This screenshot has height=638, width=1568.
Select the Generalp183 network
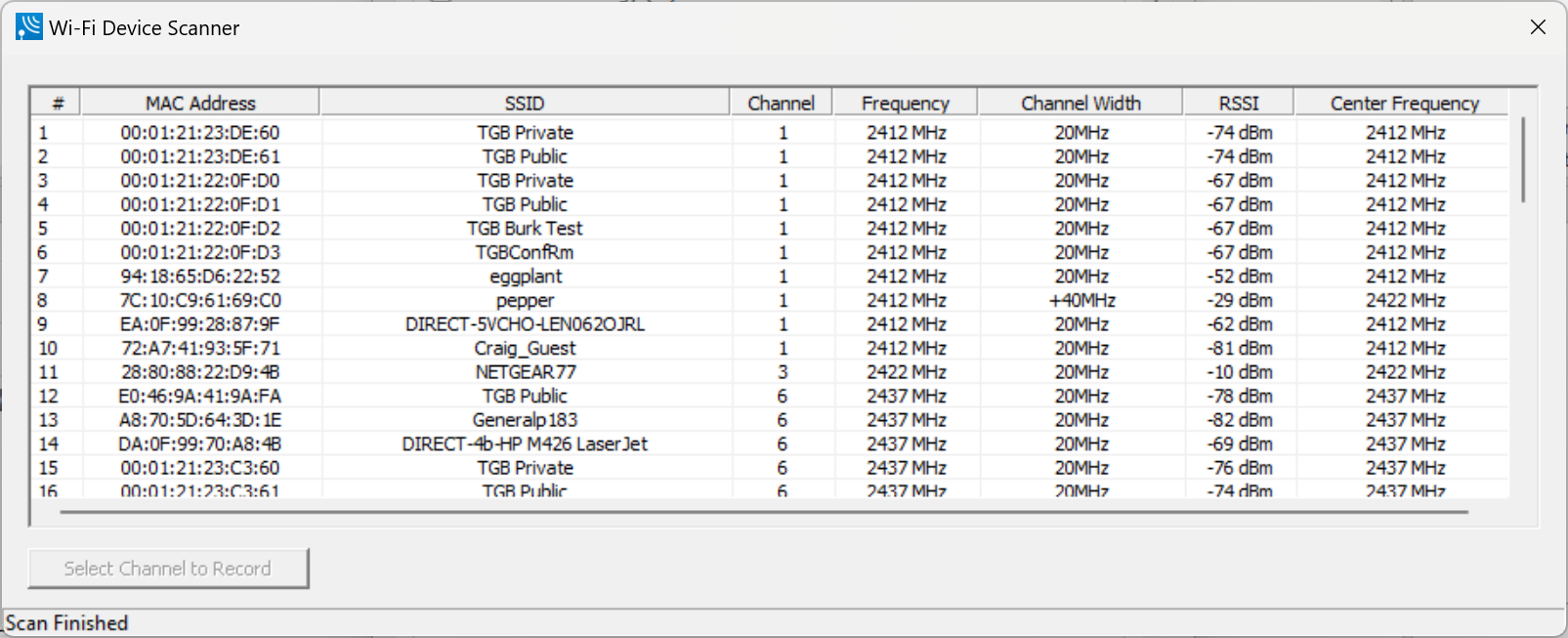click(x=525, y=419)
